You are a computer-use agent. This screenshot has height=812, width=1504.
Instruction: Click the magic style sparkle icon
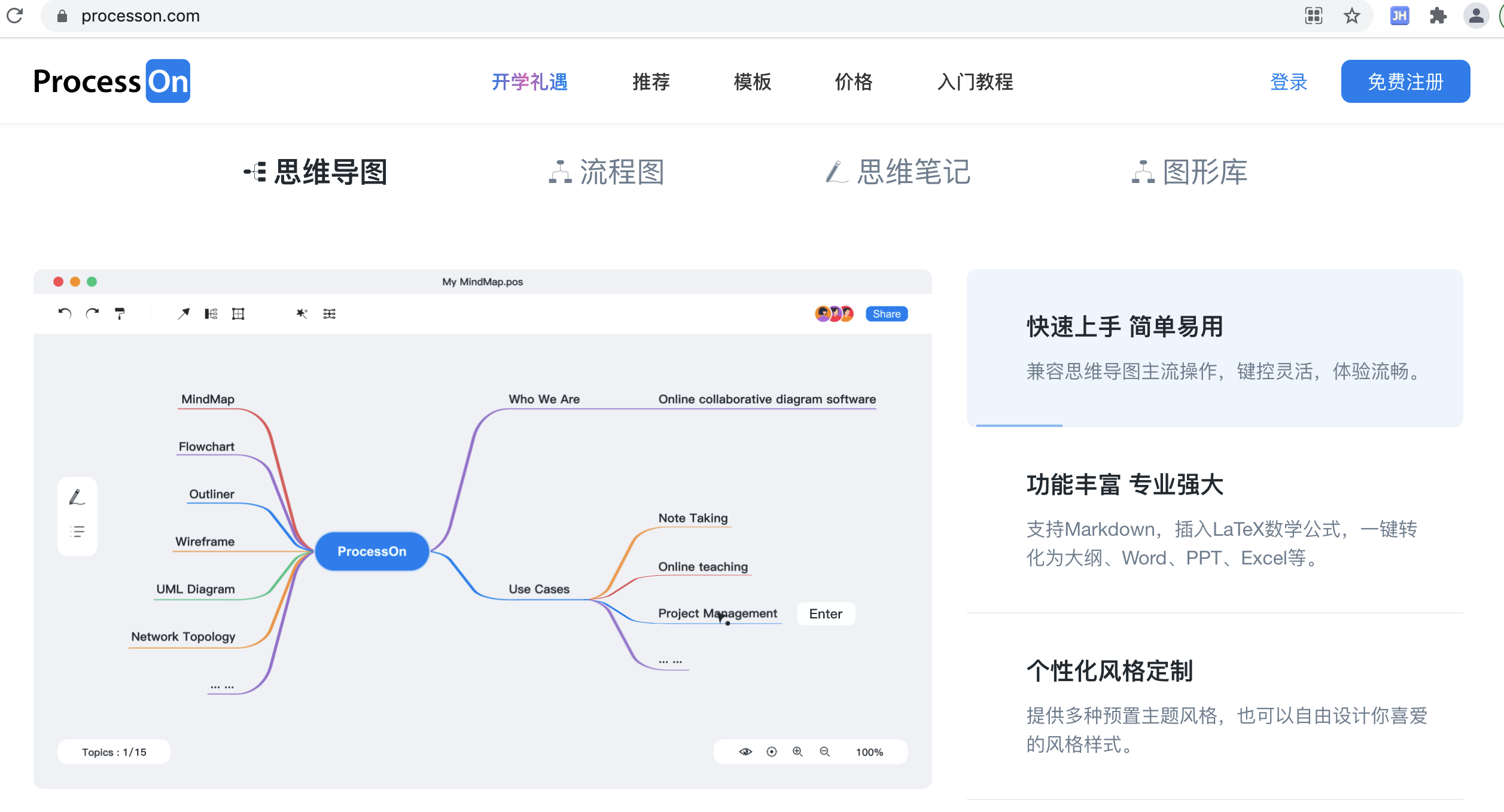pyautogui.click(x=302, y=313)
